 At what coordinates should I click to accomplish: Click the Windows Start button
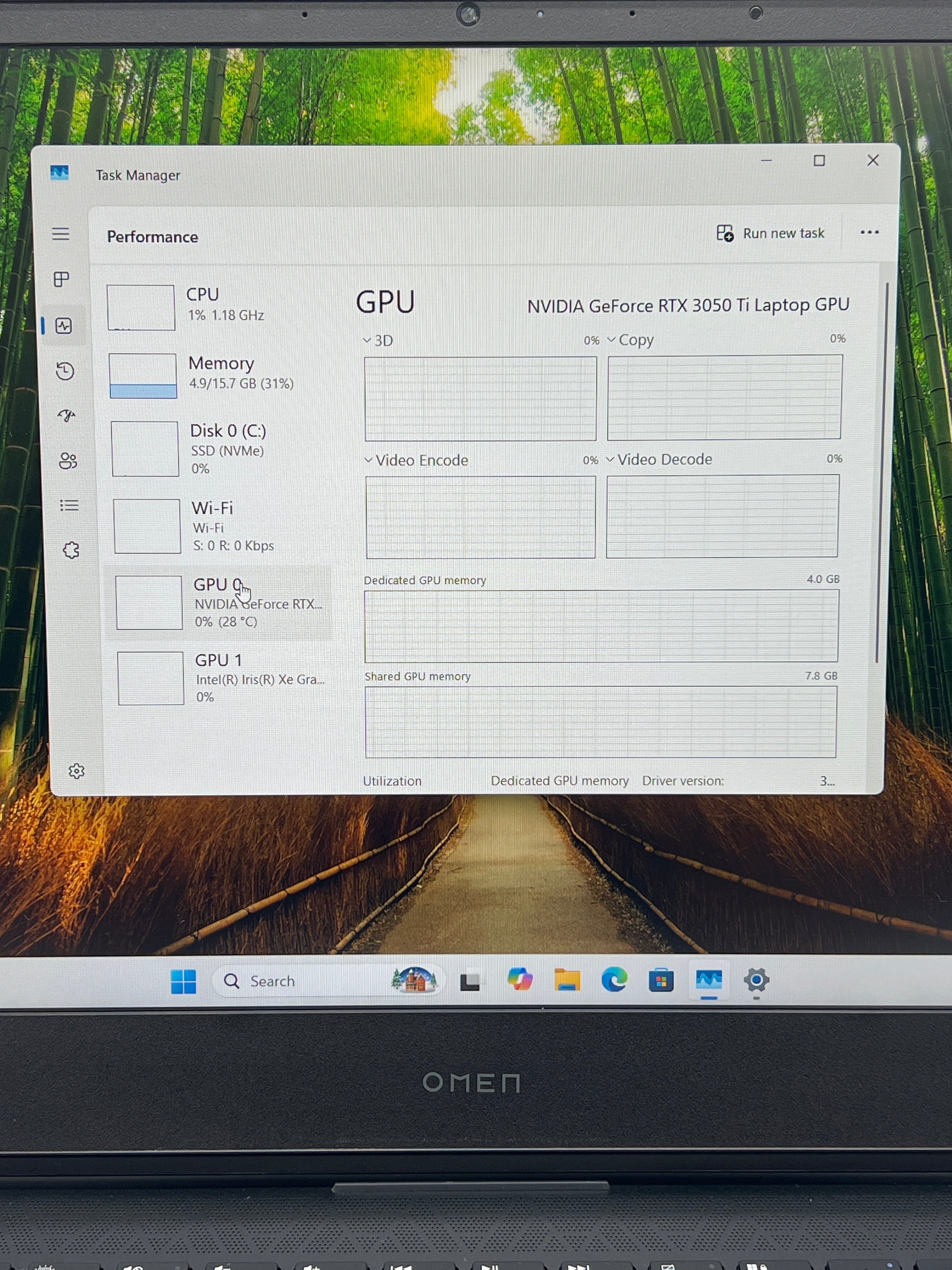coord(184,981)
